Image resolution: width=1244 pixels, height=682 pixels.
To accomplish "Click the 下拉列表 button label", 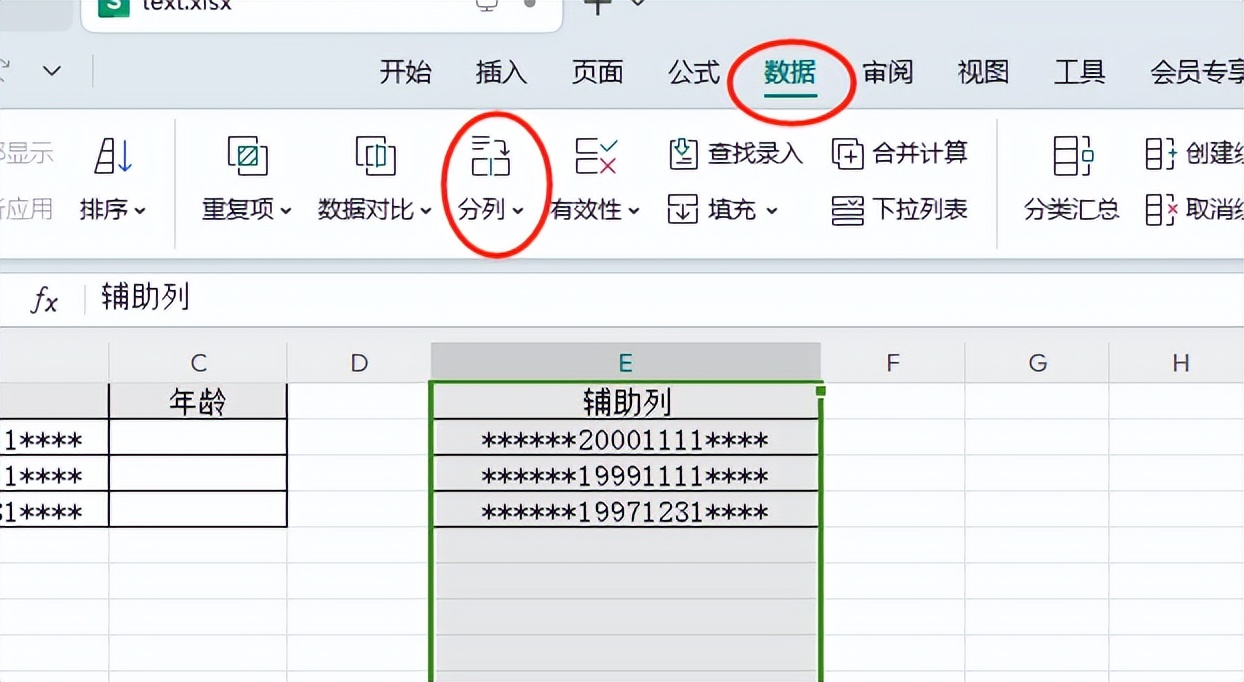I will click(x=920, y=210).
